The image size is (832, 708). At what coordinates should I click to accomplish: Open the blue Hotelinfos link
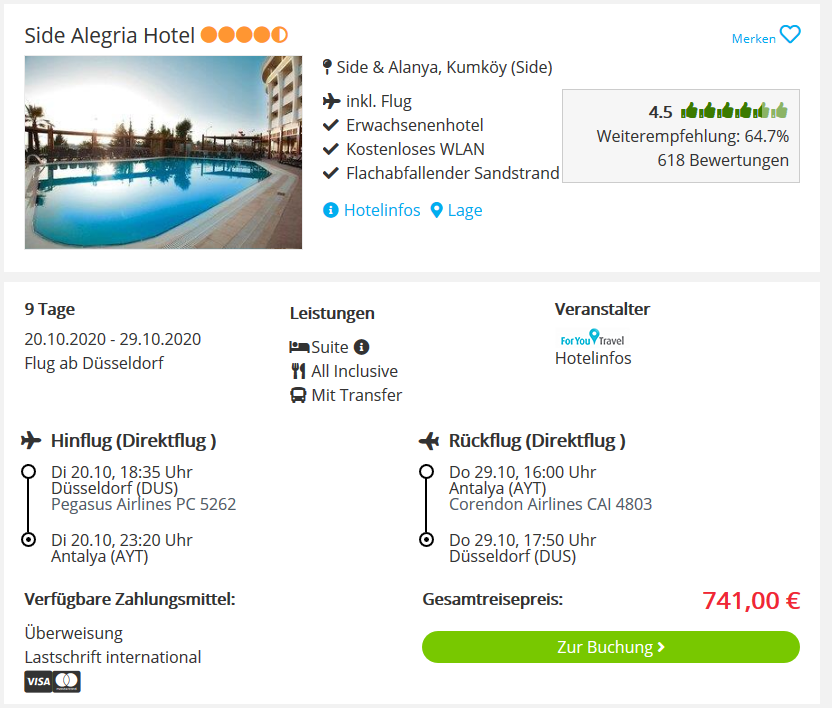click(382, 210)
